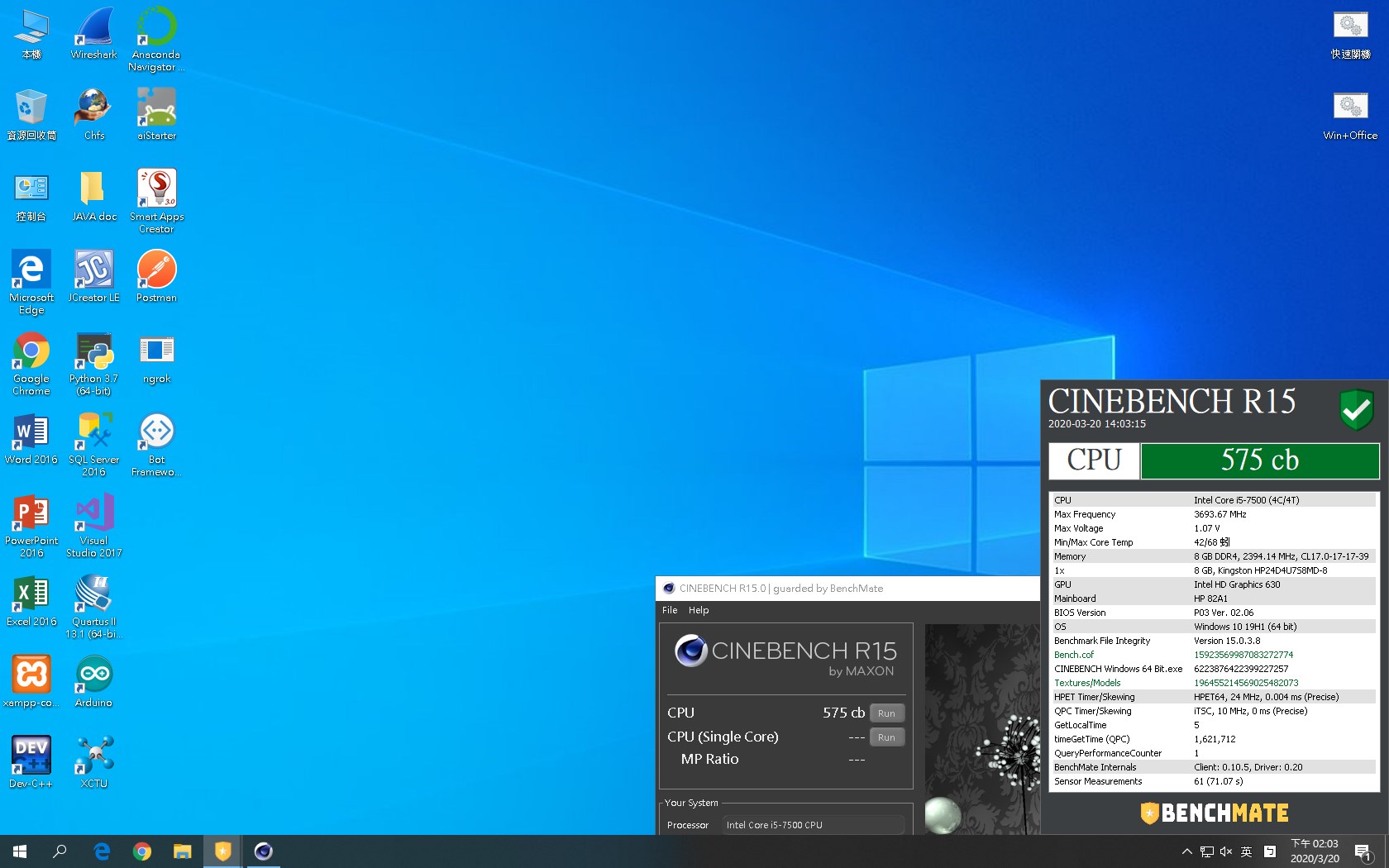Screen dimensions: 1389x868
Task: Open the taskbar clock and calendar
Action: coord(1315,851)
